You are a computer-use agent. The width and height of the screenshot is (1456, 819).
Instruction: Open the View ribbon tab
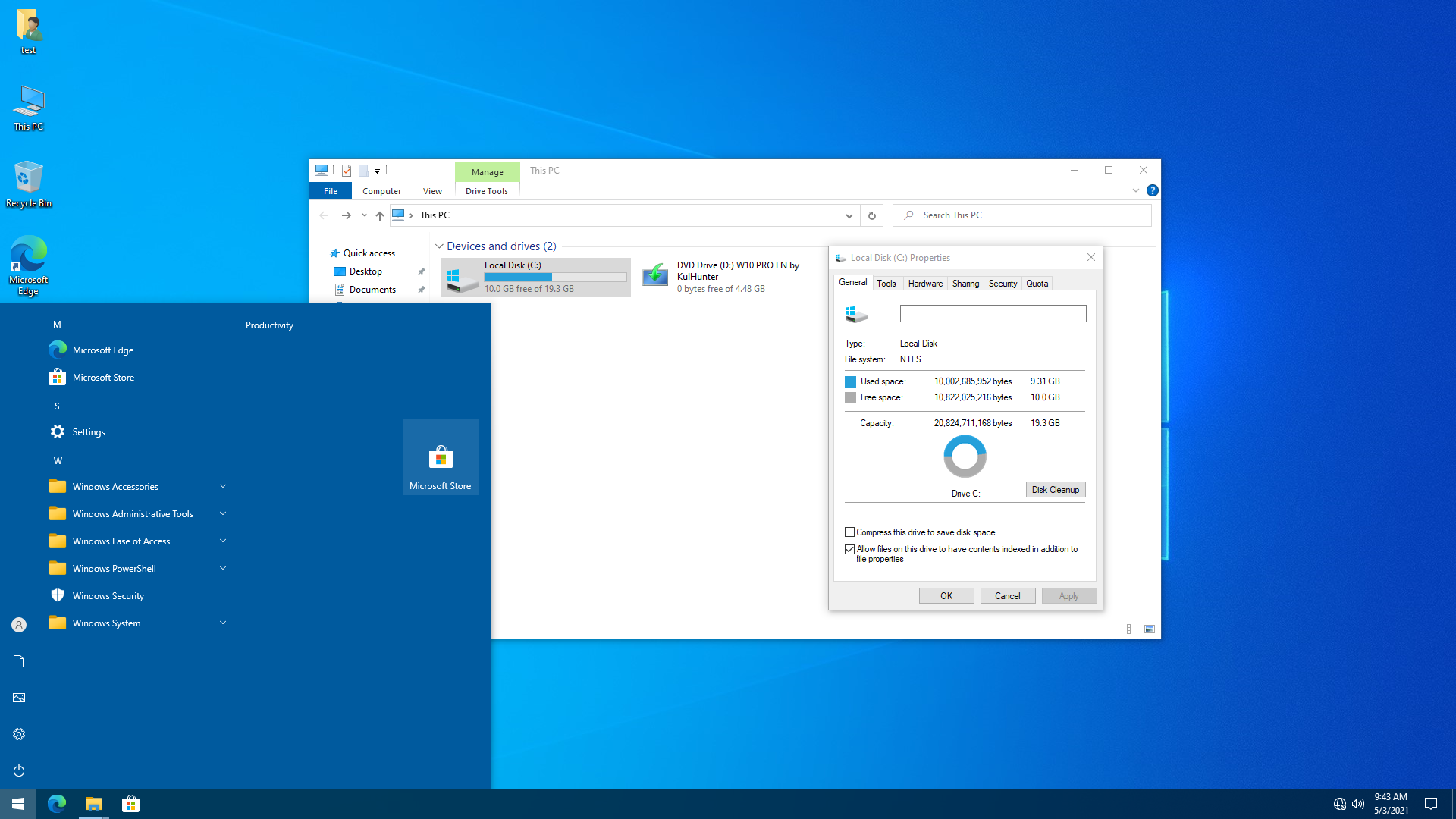pos(432,191)
